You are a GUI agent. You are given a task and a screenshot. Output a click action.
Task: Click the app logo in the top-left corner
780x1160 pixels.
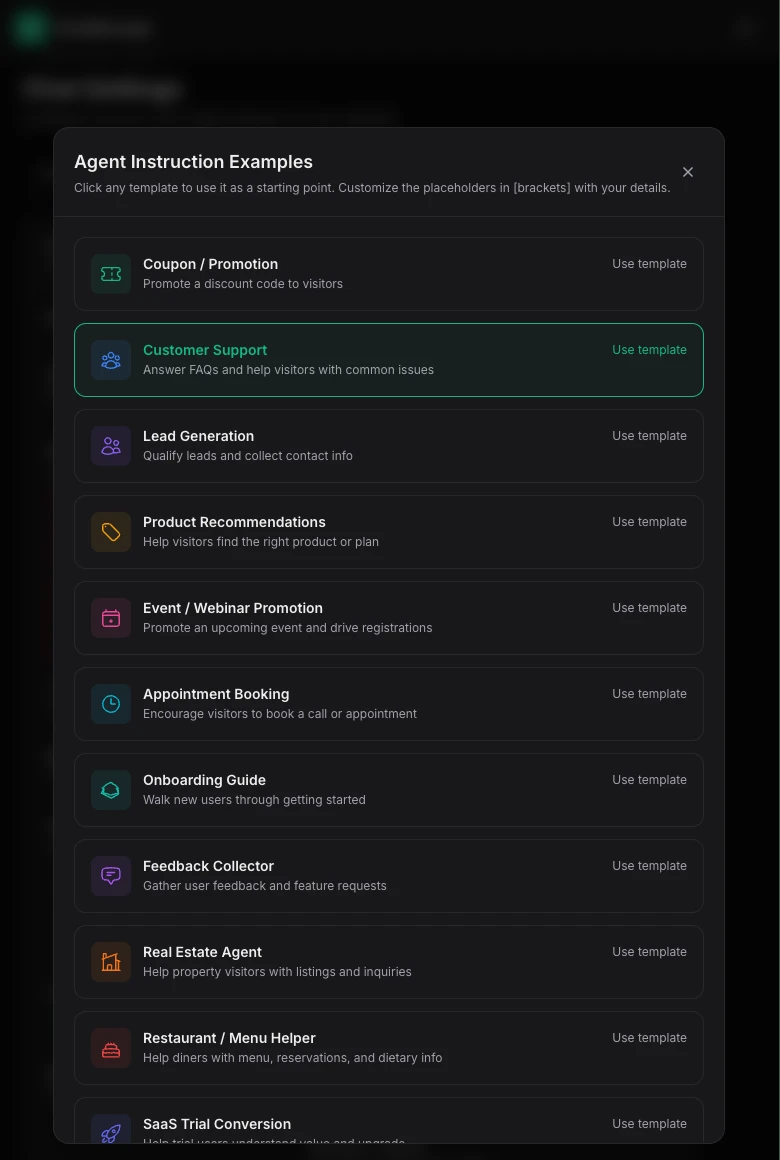coord(29,28)
